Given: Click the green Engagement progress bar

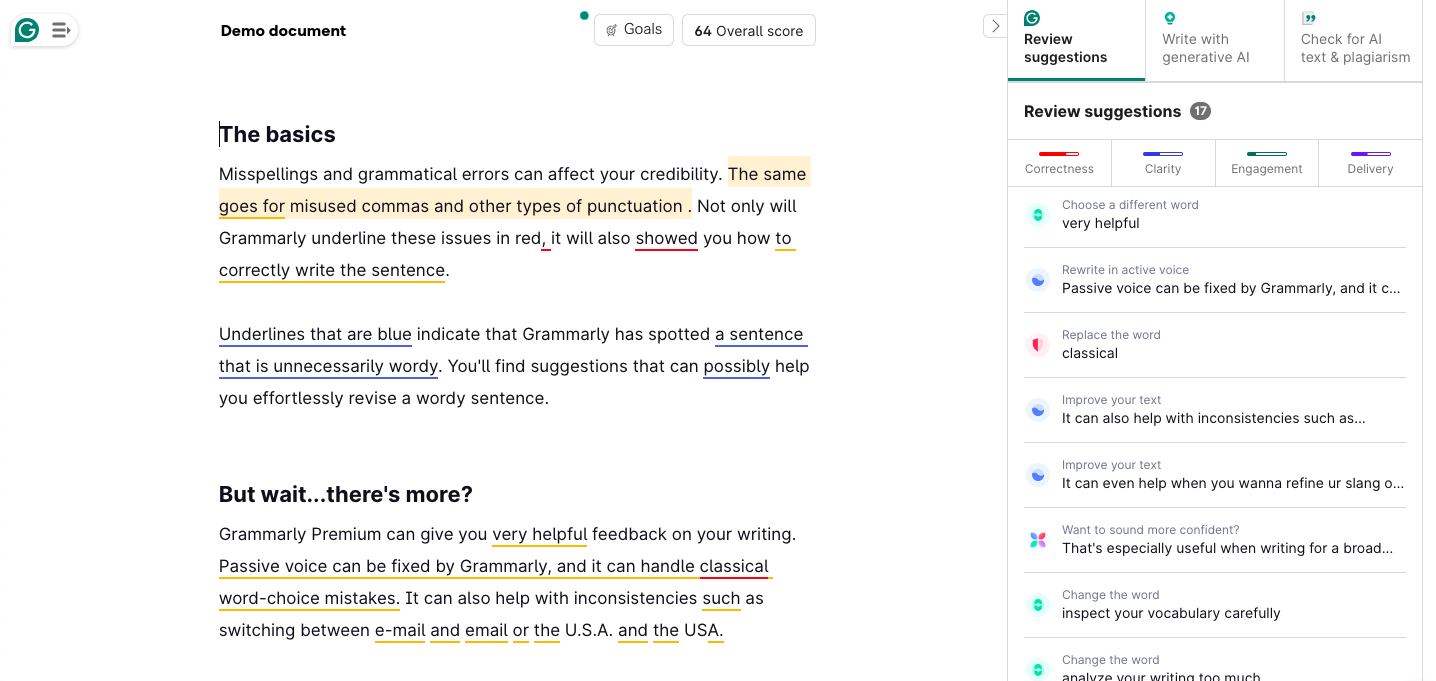Looking at the screenshot, I should 1267,153.
